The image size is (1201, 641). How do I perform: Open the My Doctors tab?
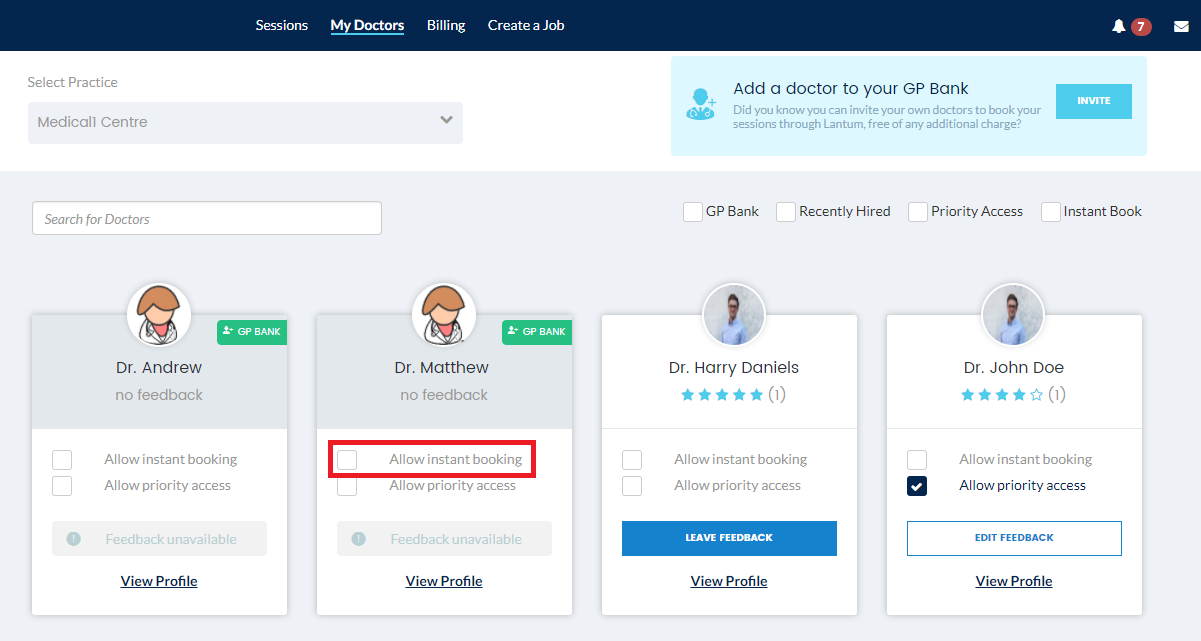pyautogui.click(x=367, y=26)
